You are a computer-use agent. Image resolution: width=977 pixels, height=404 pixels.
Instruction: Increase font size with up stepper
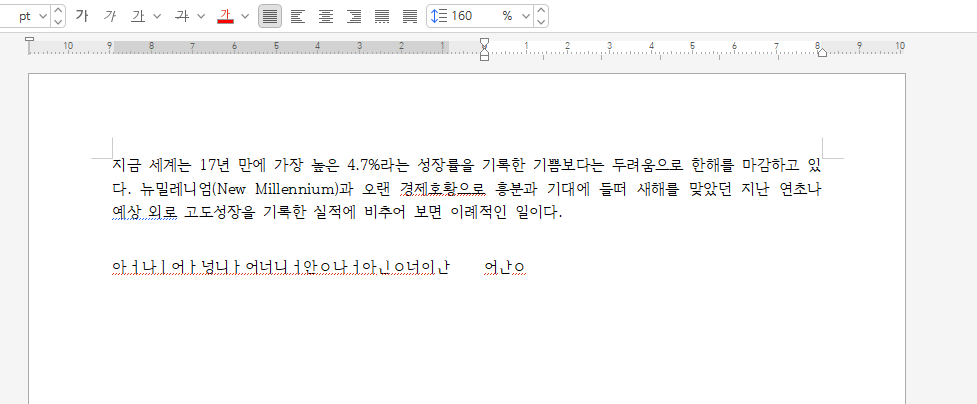pyautogui.click(x=57, y=11)
